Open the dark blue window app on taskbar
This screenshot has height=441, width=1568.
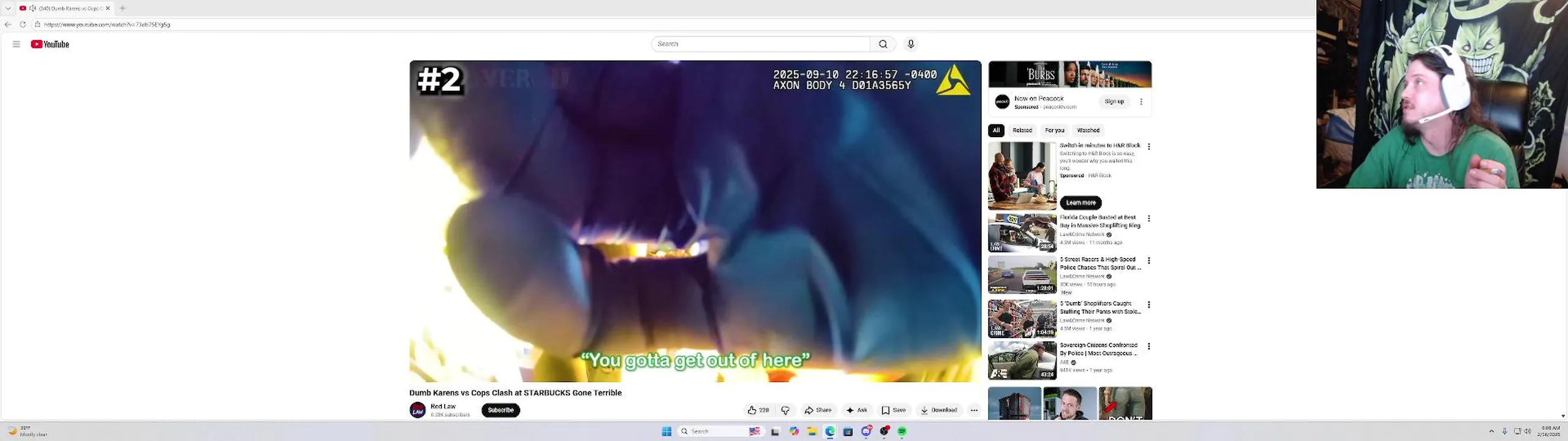(848, 432)
